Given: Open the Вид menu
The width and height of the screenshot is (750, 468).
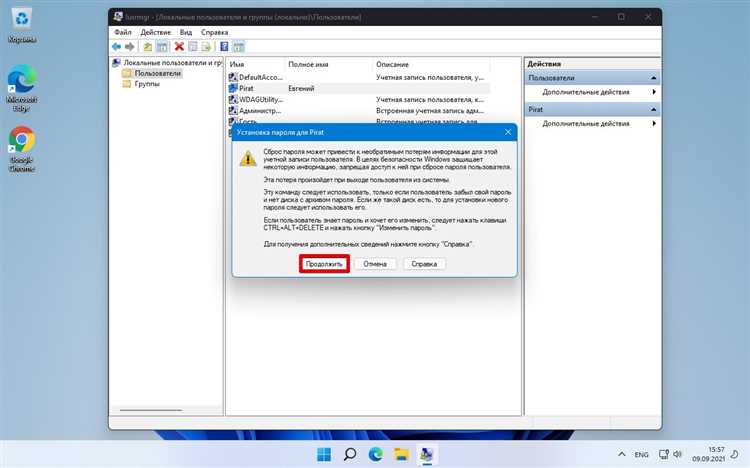Looking at the screenshot, I should click(186, 32).
